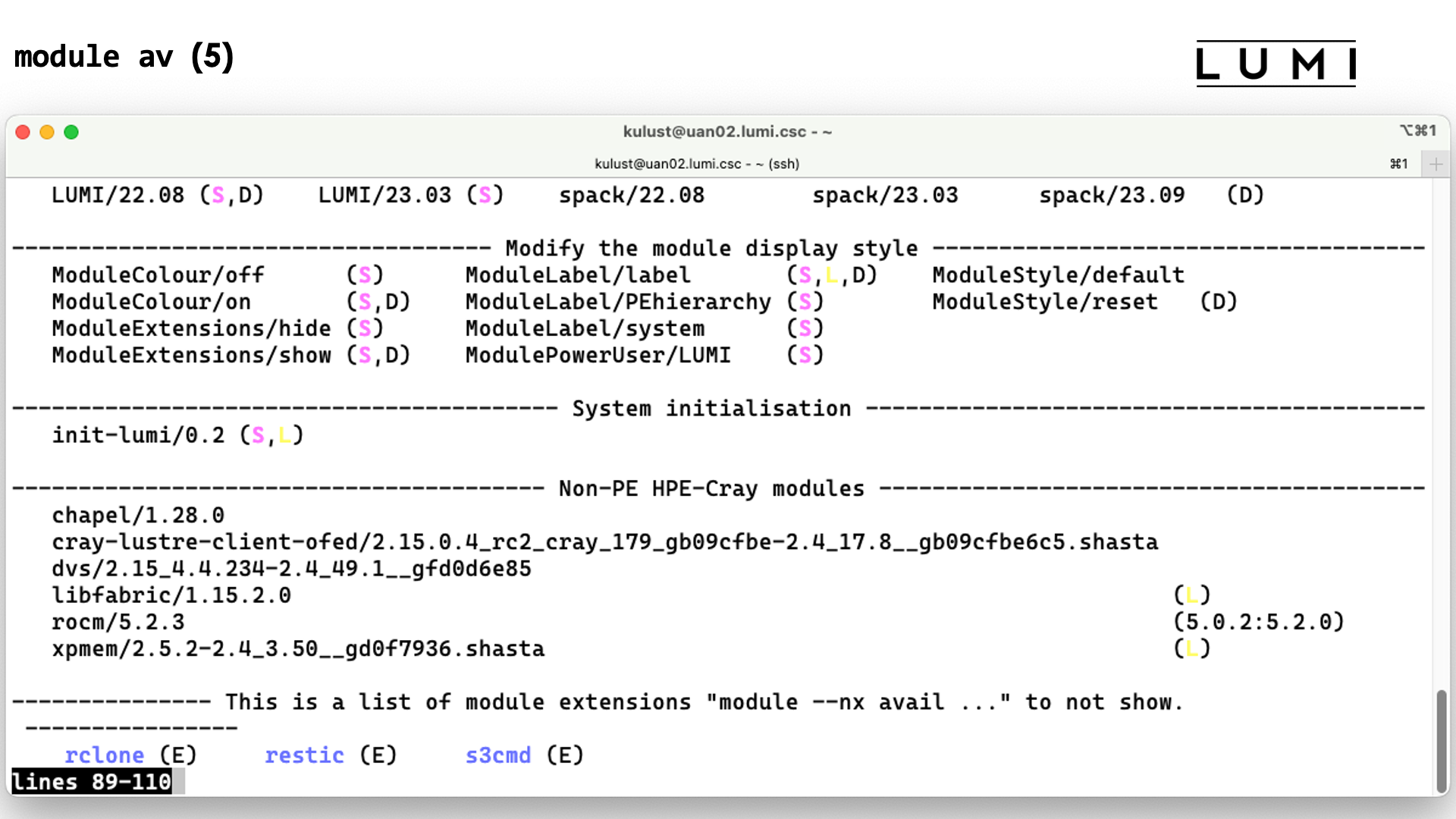Click on rocm/5.2.3 module
The image size is (1456, 819).
point(118,622)
